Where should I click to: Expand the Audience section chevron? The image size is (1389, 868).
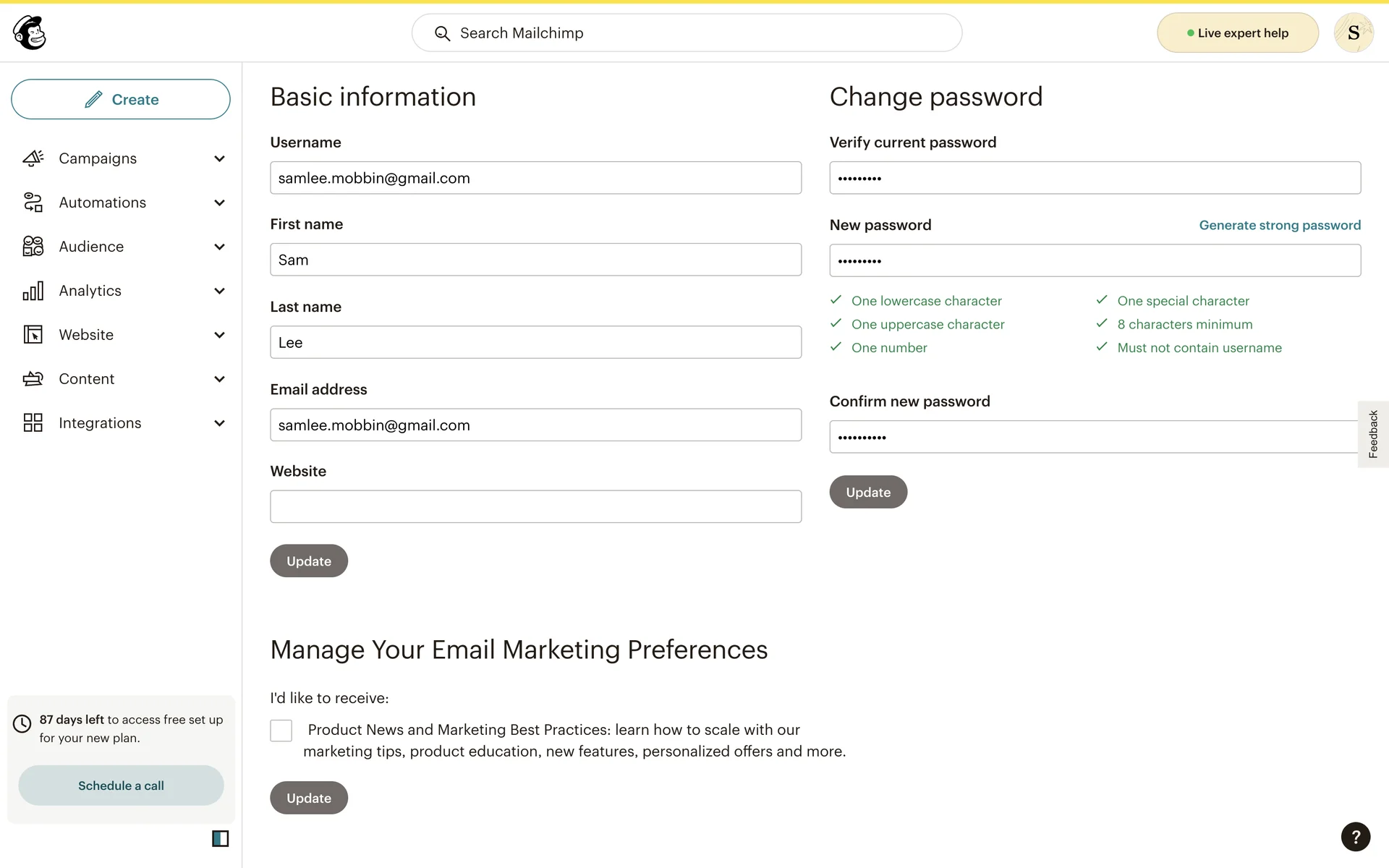[x=219, y=247]
